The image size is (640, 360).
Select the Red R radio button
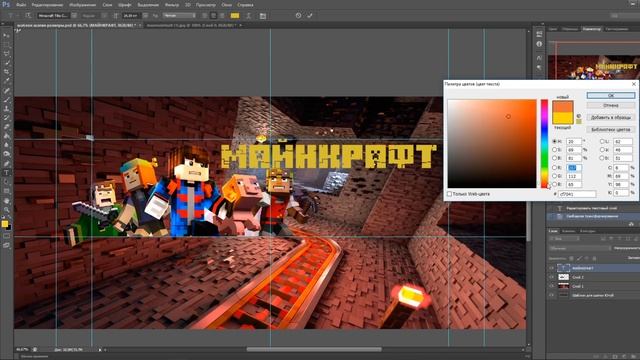[554, 167]
